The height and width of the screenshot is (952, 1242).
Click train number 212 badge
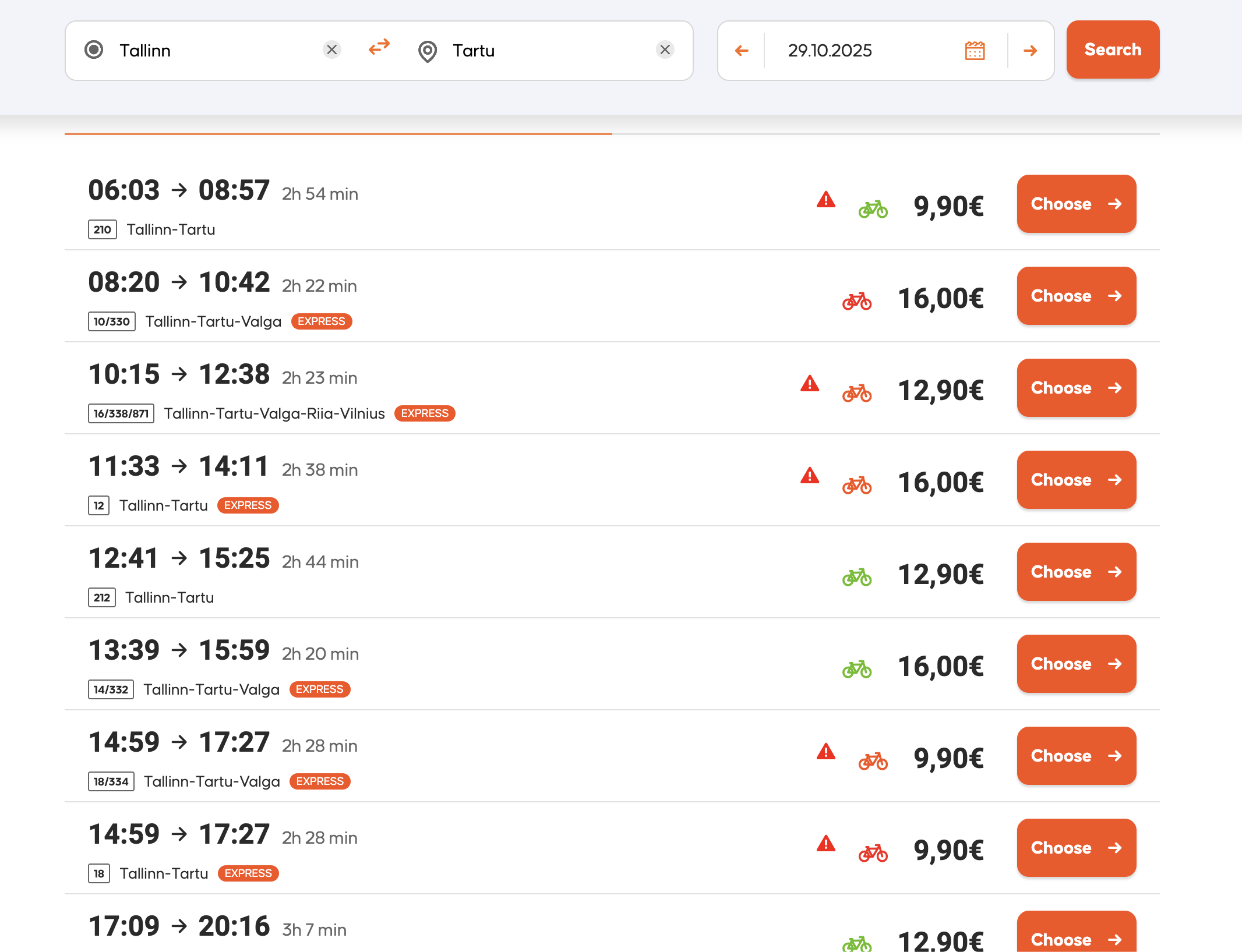(102, 597)
